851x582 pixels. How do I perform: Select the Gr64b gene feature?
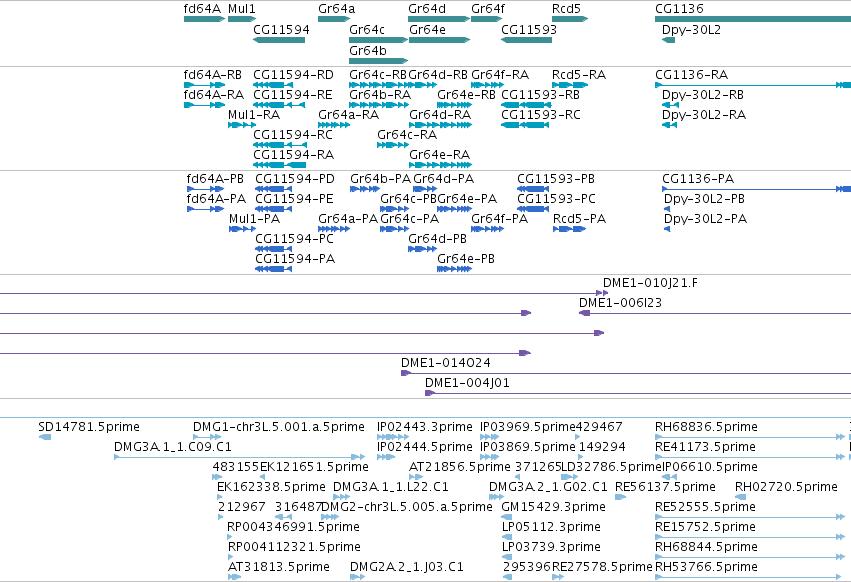378,60
